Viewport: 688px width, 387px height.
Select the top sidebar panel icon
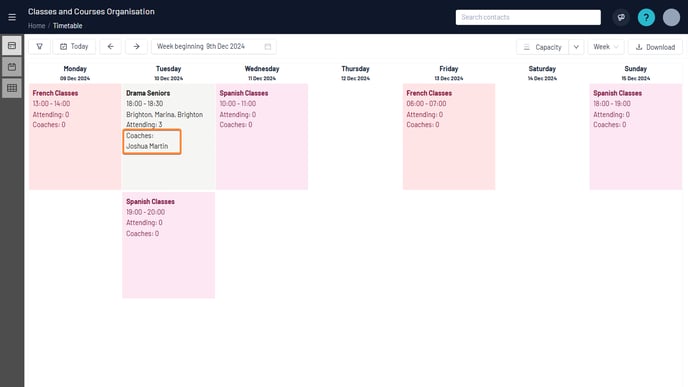[12, 46]
